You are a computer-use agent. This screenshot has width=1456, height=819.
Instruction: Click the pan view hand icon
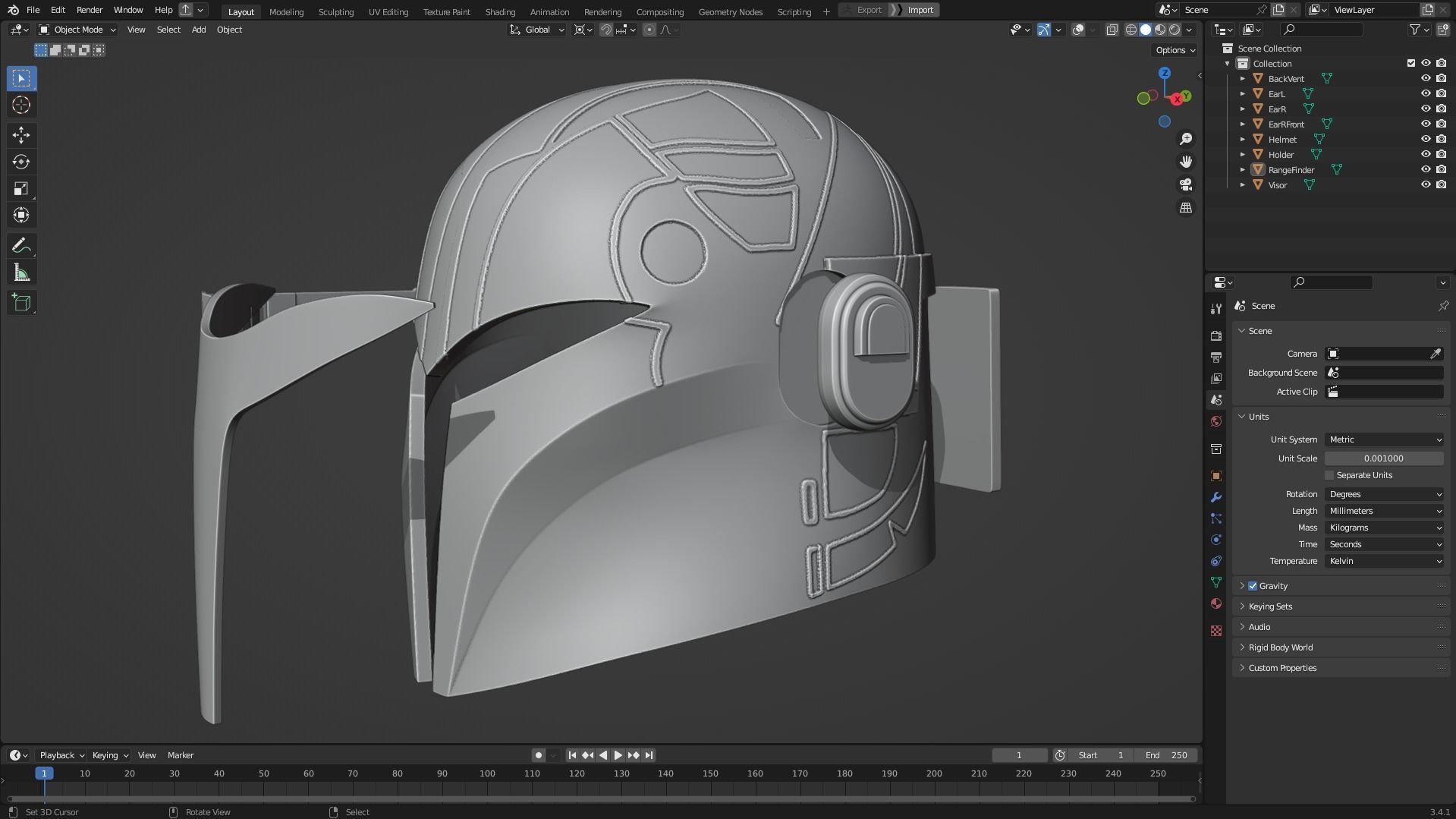[1186, 162]
